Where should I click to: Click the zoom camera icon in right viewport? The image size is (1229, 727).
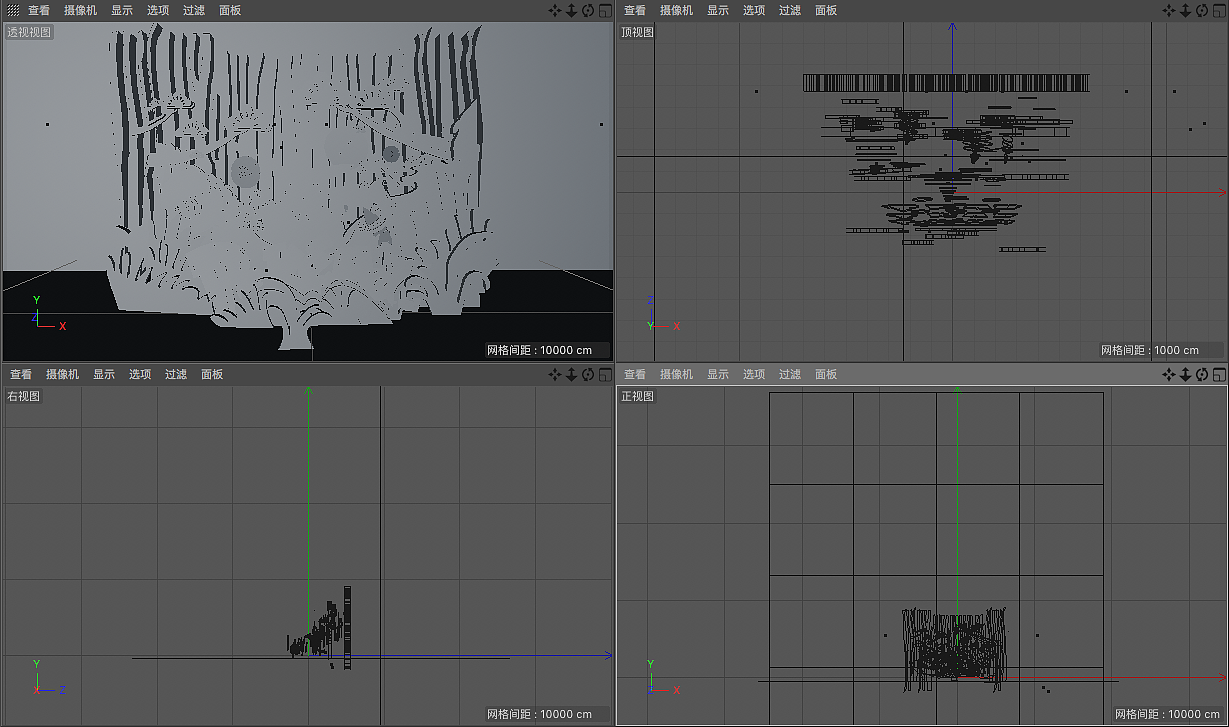[x=571, y=375]
